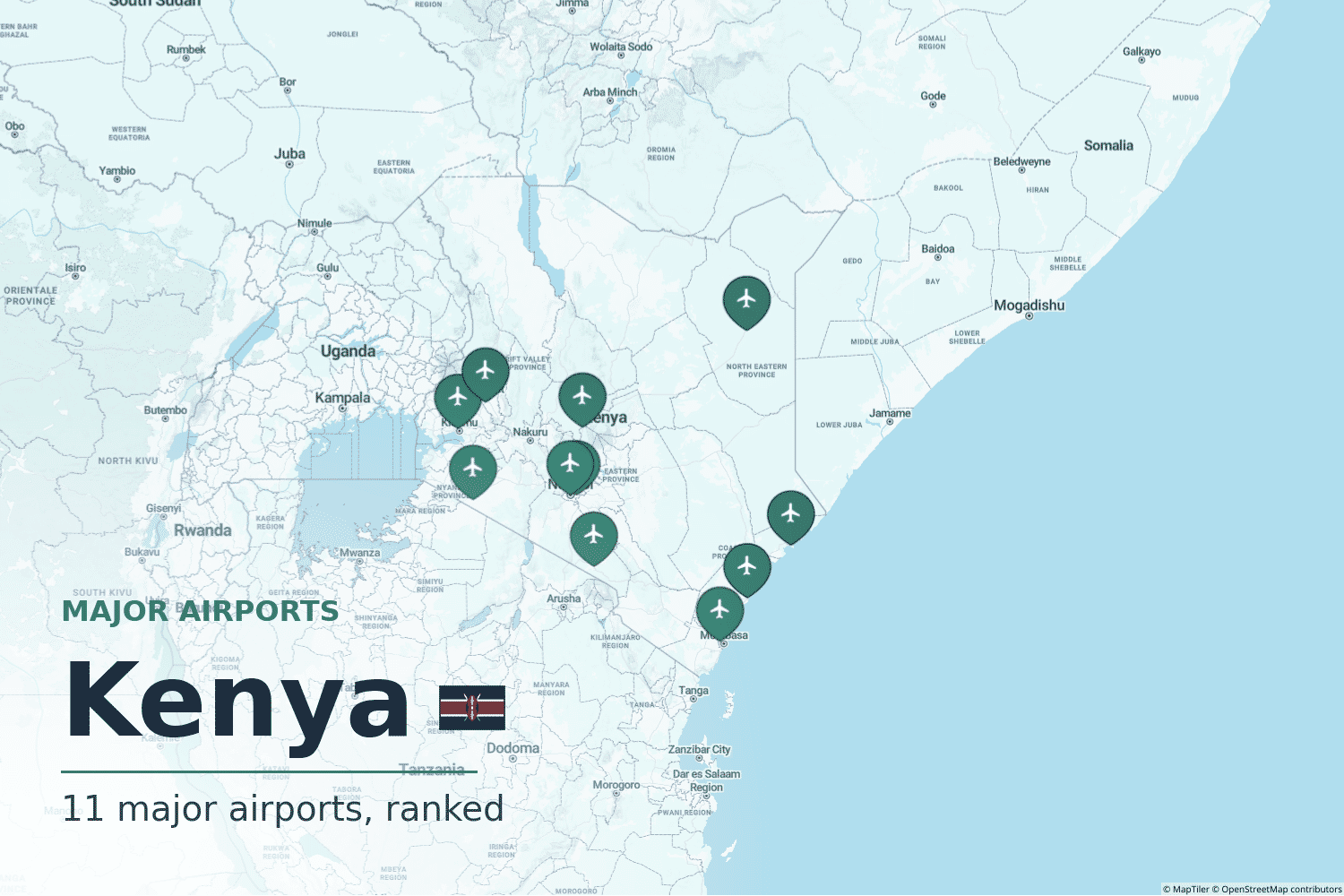Click the Beledweyne city label
Viewport: 1344px width, 896px height.
(x=1021, y=162)
